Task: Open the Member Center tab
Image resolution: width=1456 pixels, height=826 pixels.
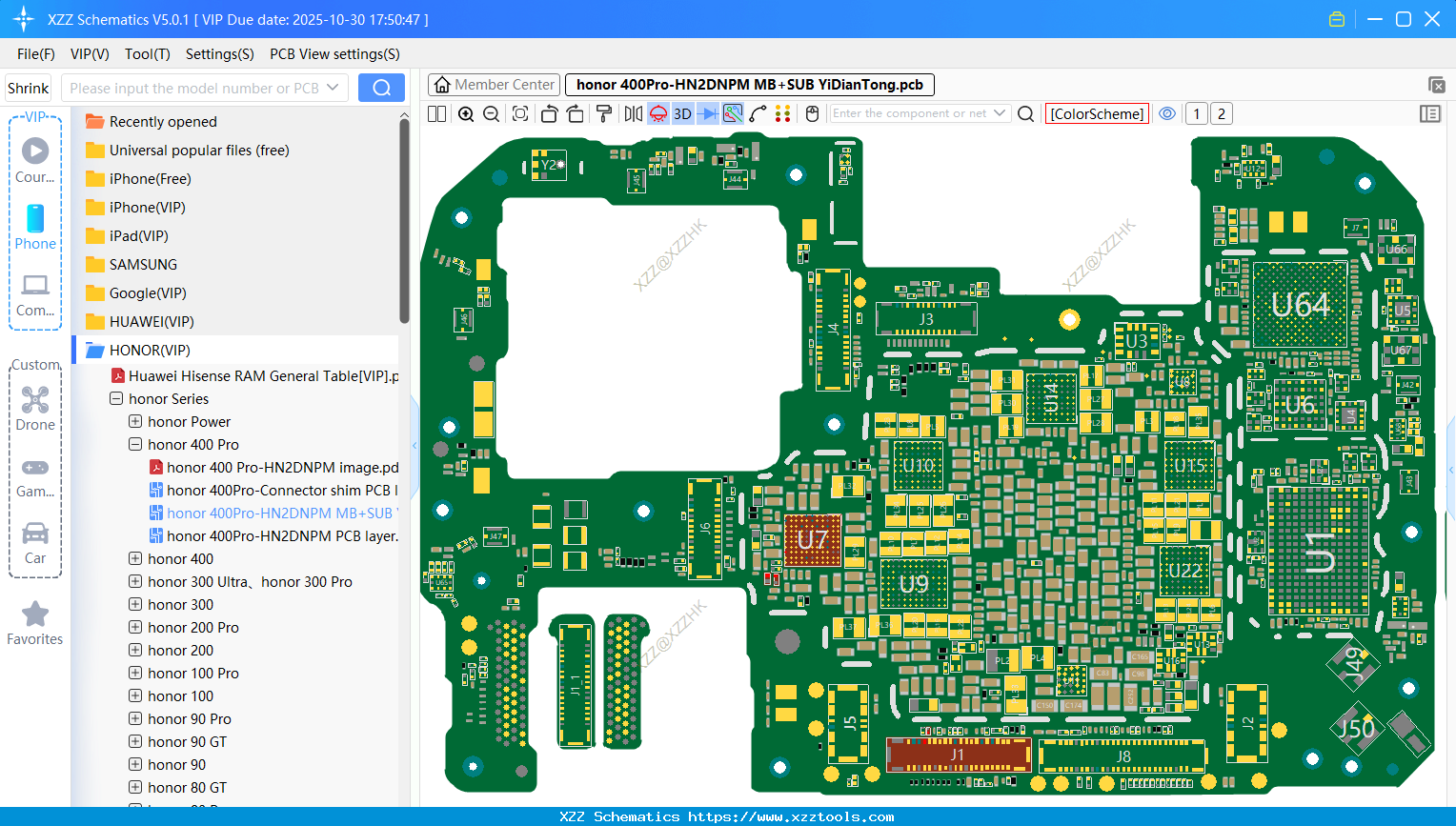Action: pos(494,85)
